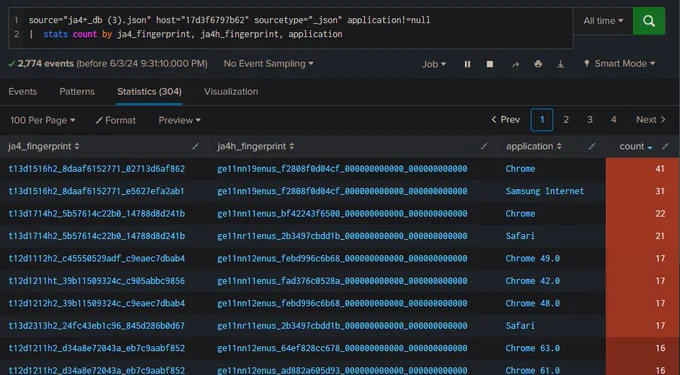
Task: Share the search job
Action: click(x=515, y=64)
